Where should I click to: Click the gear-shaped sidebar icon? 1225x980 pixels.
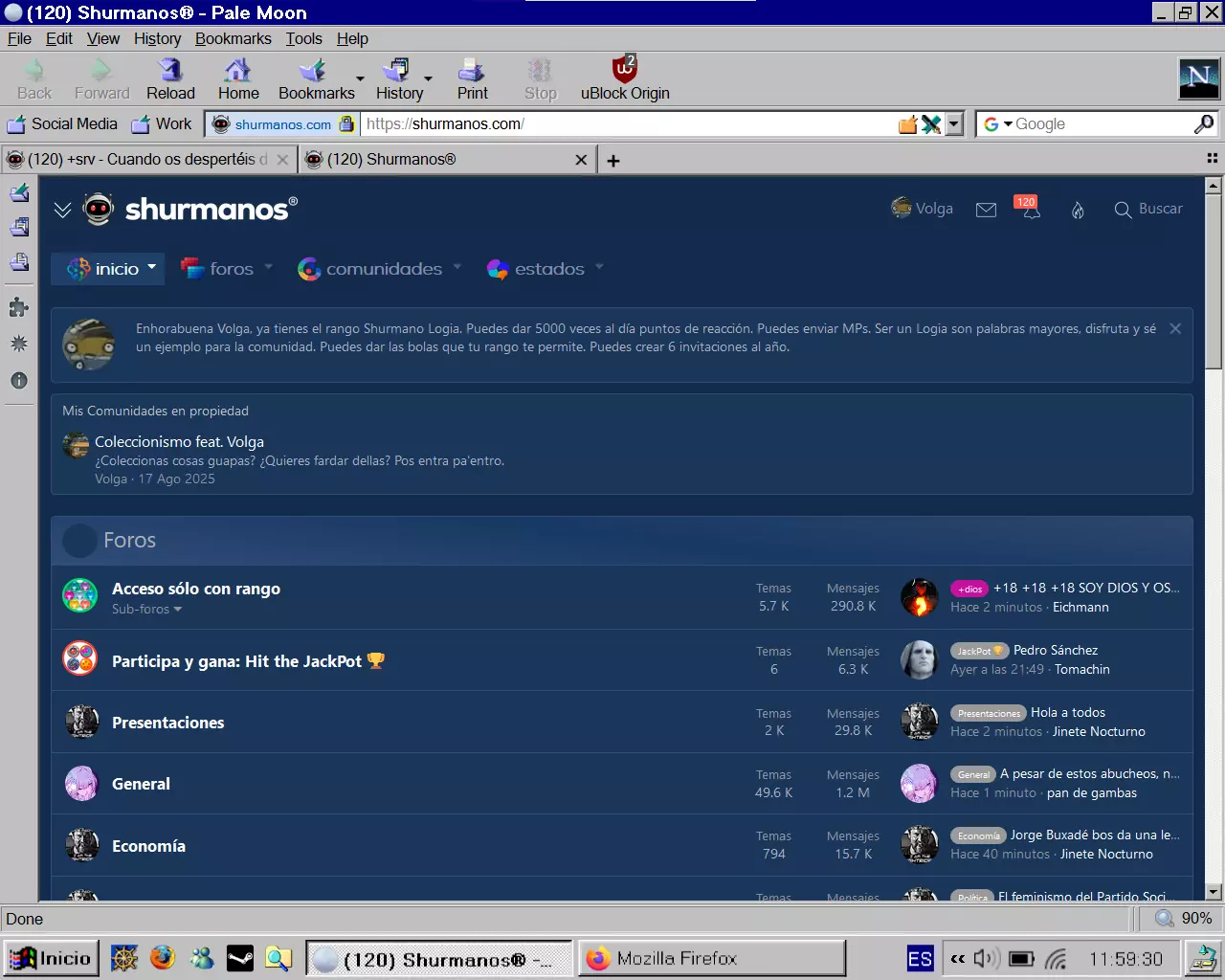(18, 344)
